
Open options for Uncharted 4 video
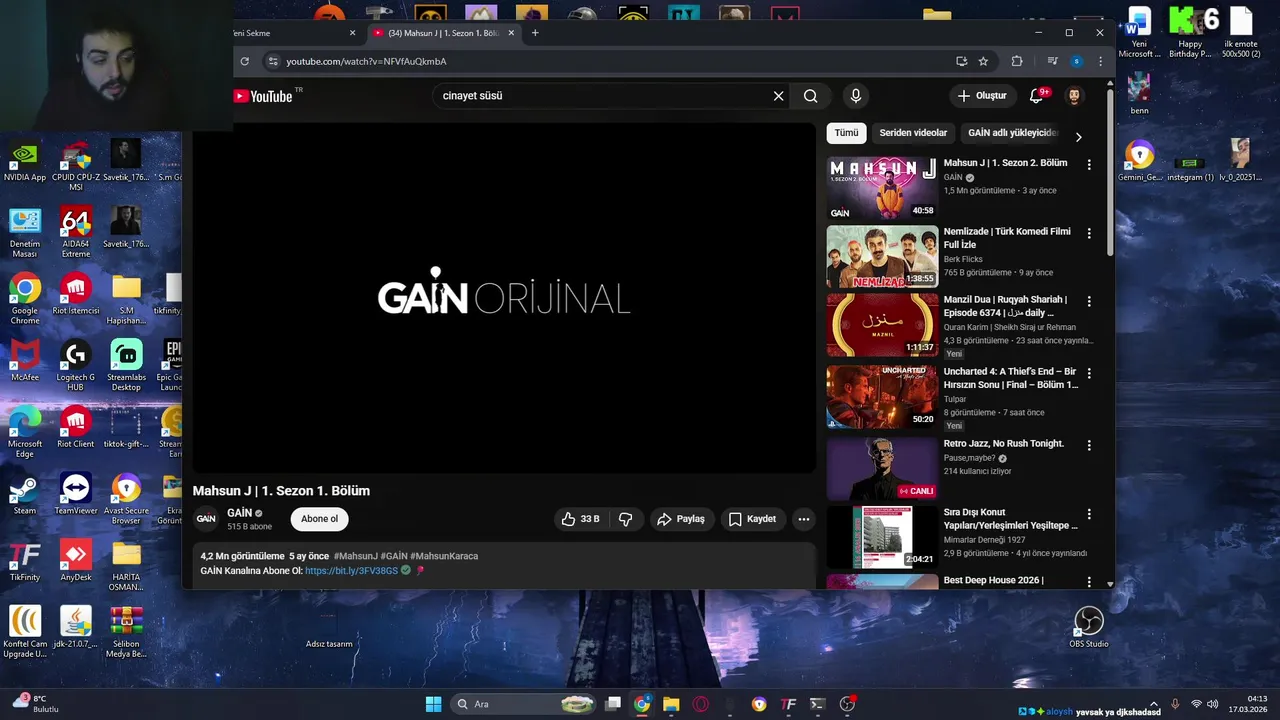click(x=1089, y=373)
